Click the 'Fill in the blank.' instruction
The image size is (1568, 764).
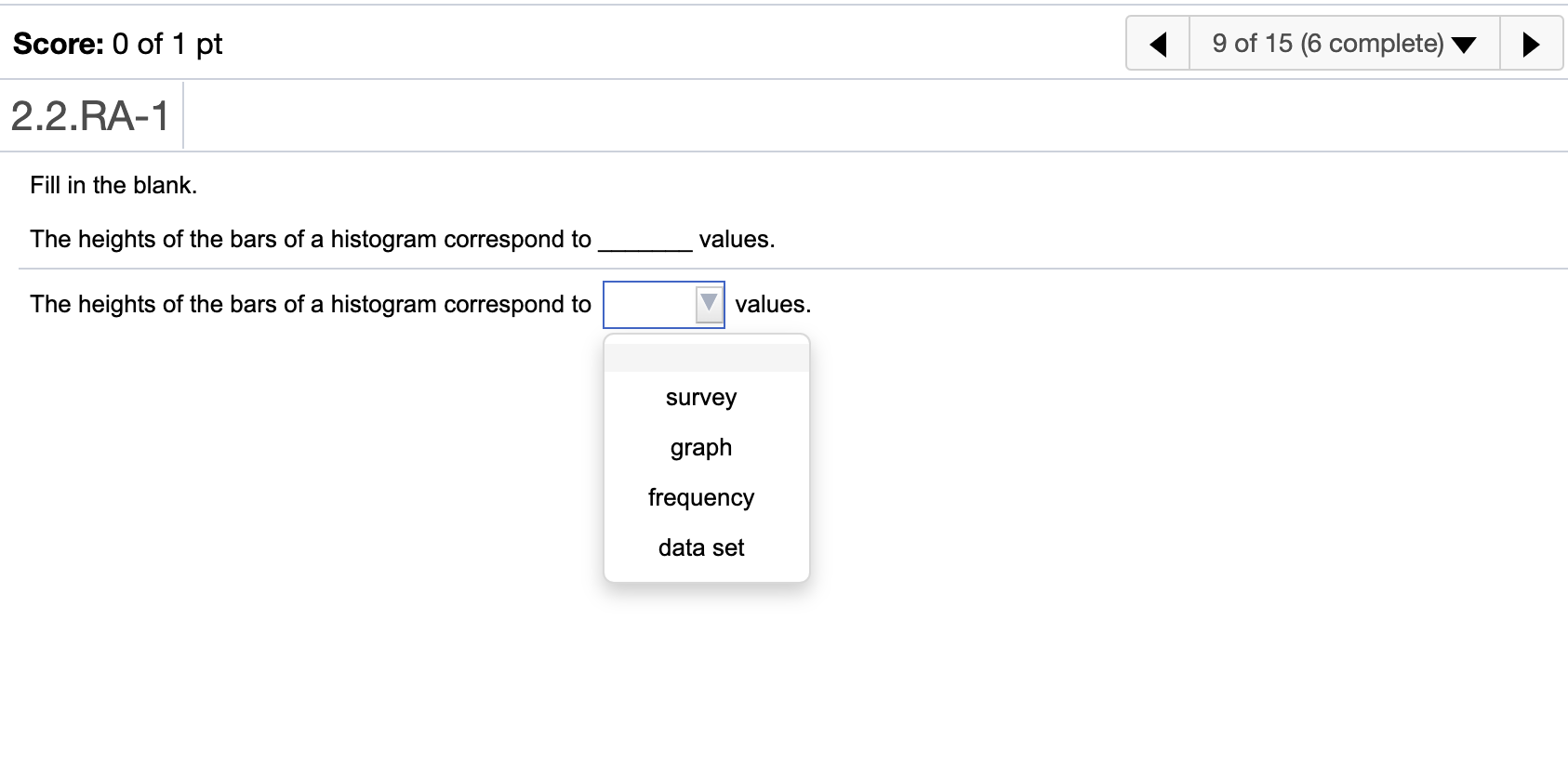pos(113,185)
